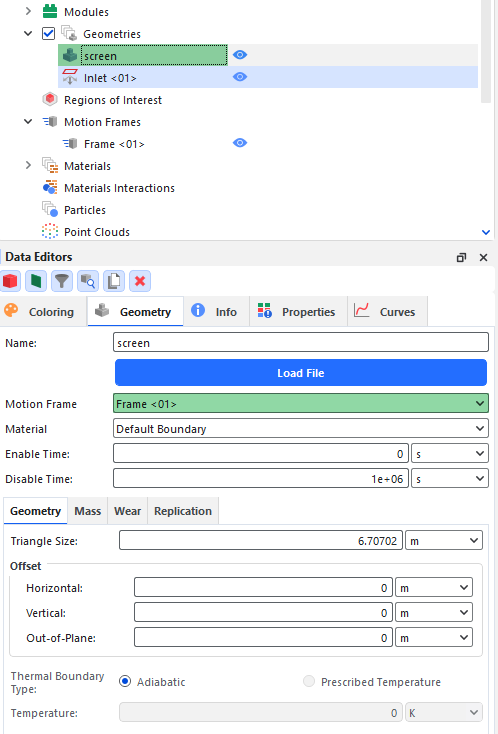Viewport: 498px width, 734px height.
Task: Open the Motion Frame dropdown
Action: coord(301,404)
